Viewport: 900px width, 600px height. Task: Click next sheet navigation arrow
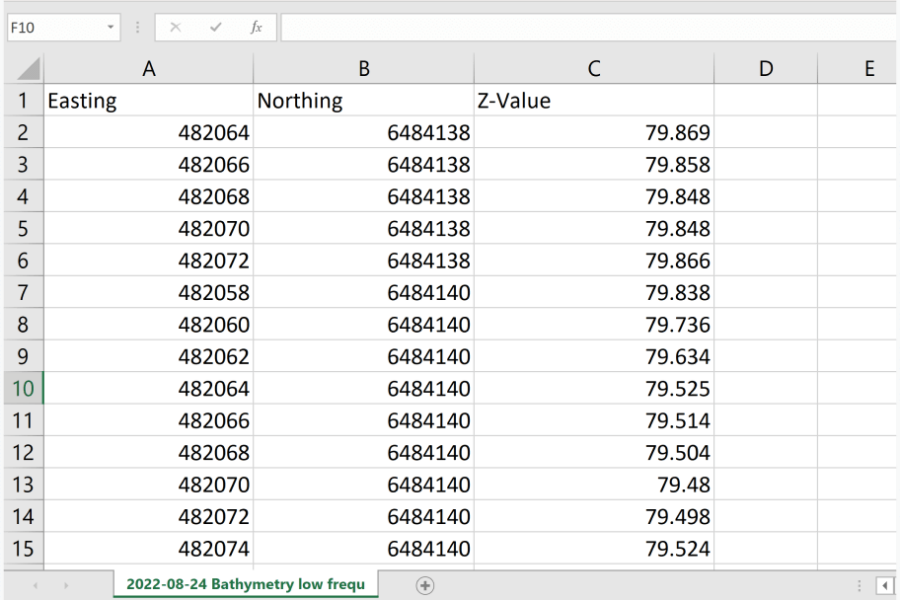click(67, 585)
